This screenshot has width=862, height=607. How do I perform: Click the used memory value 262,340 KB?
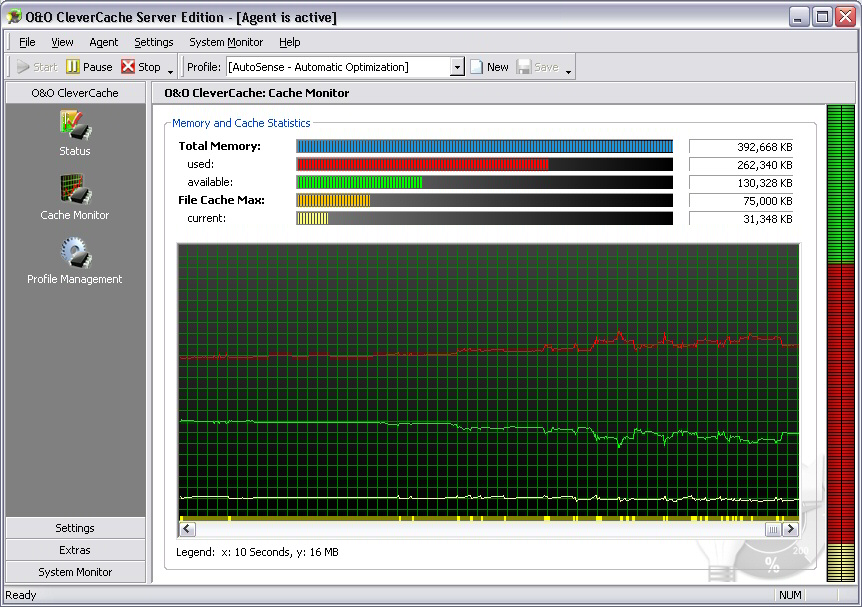point(741,165)
